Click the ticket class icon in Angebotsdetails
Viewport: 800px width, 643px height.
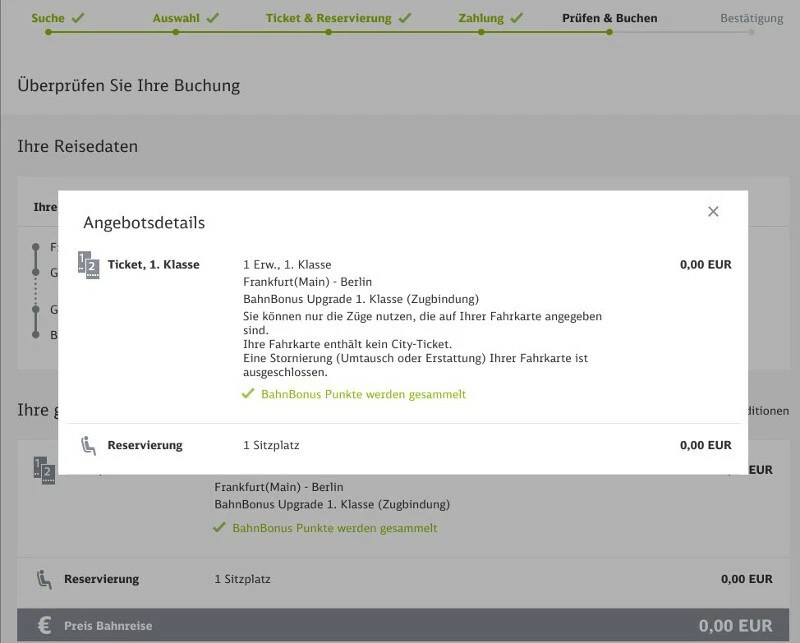click(x=89, y=265)
